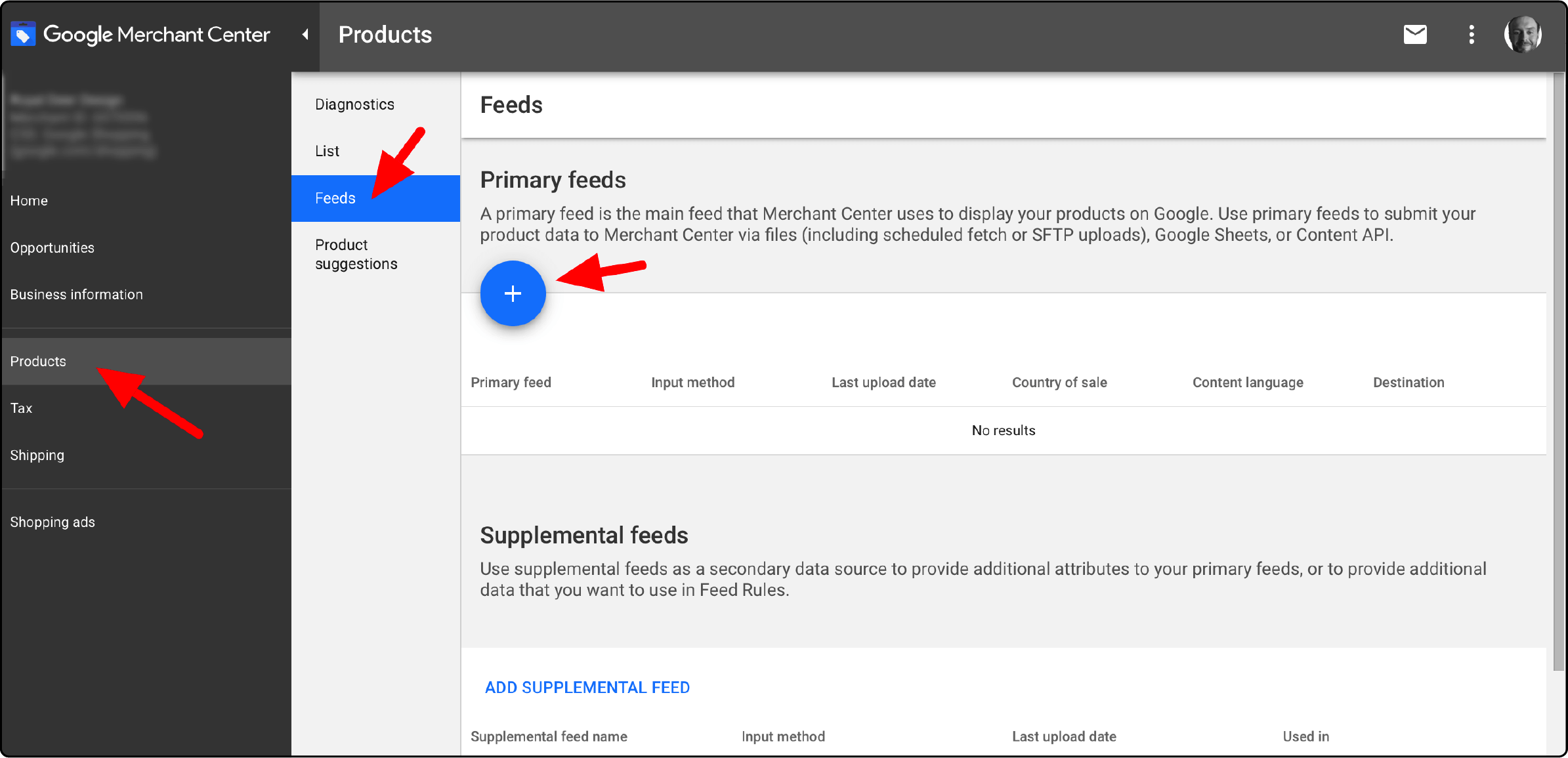Select Shipping option in left navigation
This screenshot has width=1568, height=758.
tap(35, 454)
